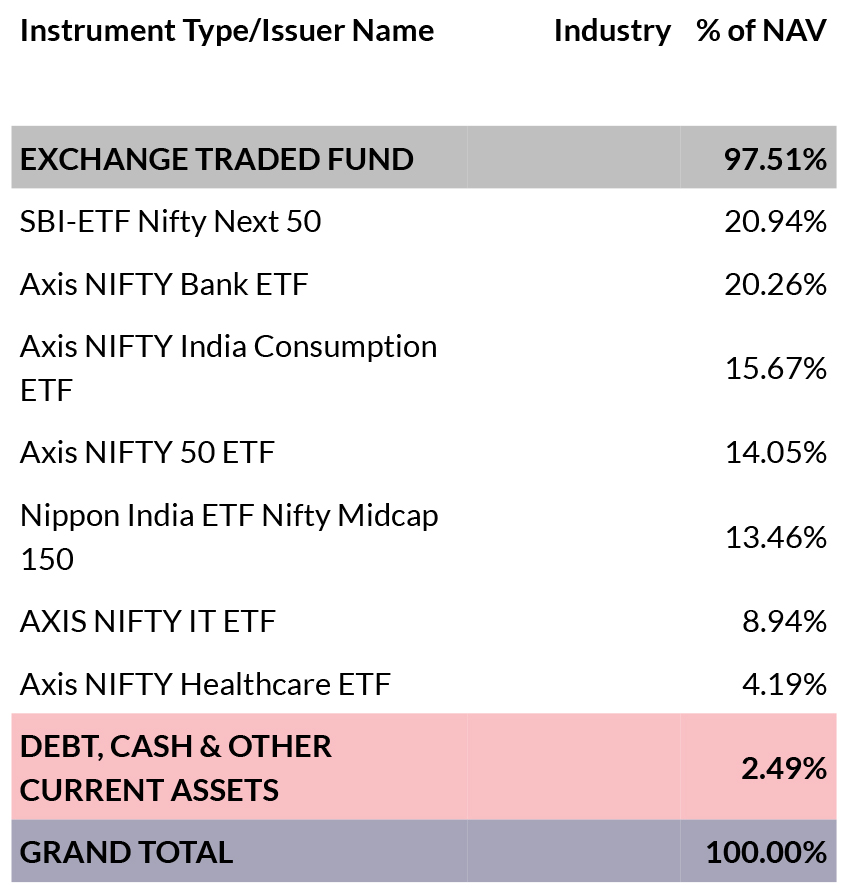Click the 13.46% NAV value
This screenshot has height=895, width=844.
point(776,537)
